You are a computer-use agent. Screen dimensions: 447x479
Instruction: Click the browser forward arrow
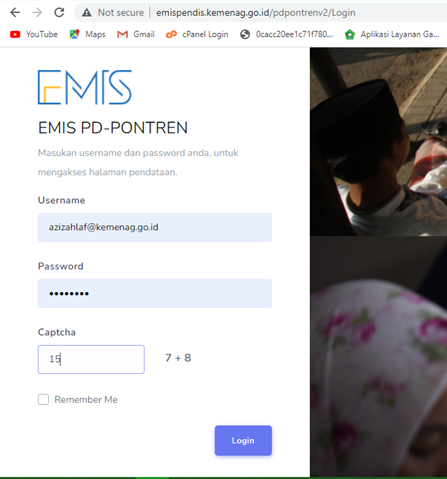coord(37,13)
